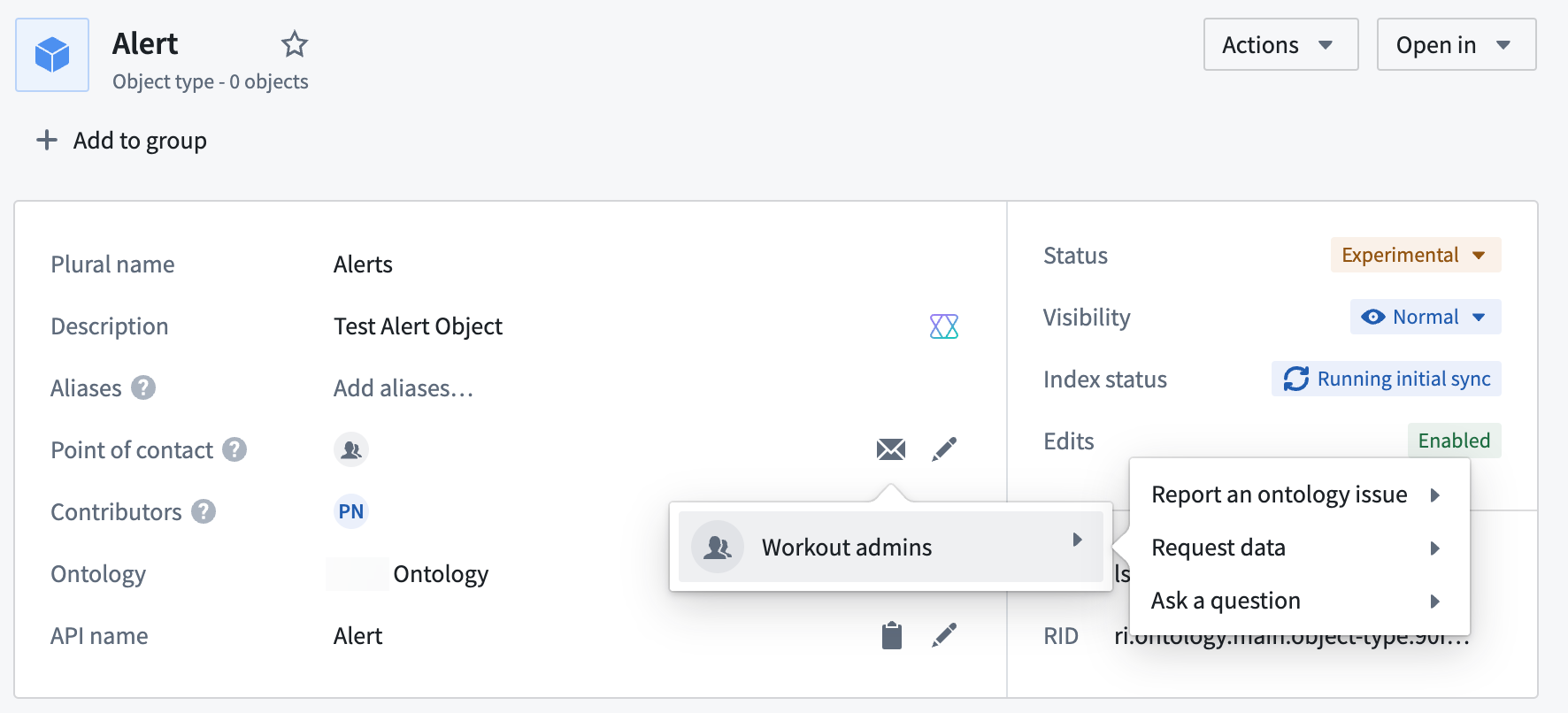Open the Actions dropdown

pyautogui.click(x=1280, y=44)
